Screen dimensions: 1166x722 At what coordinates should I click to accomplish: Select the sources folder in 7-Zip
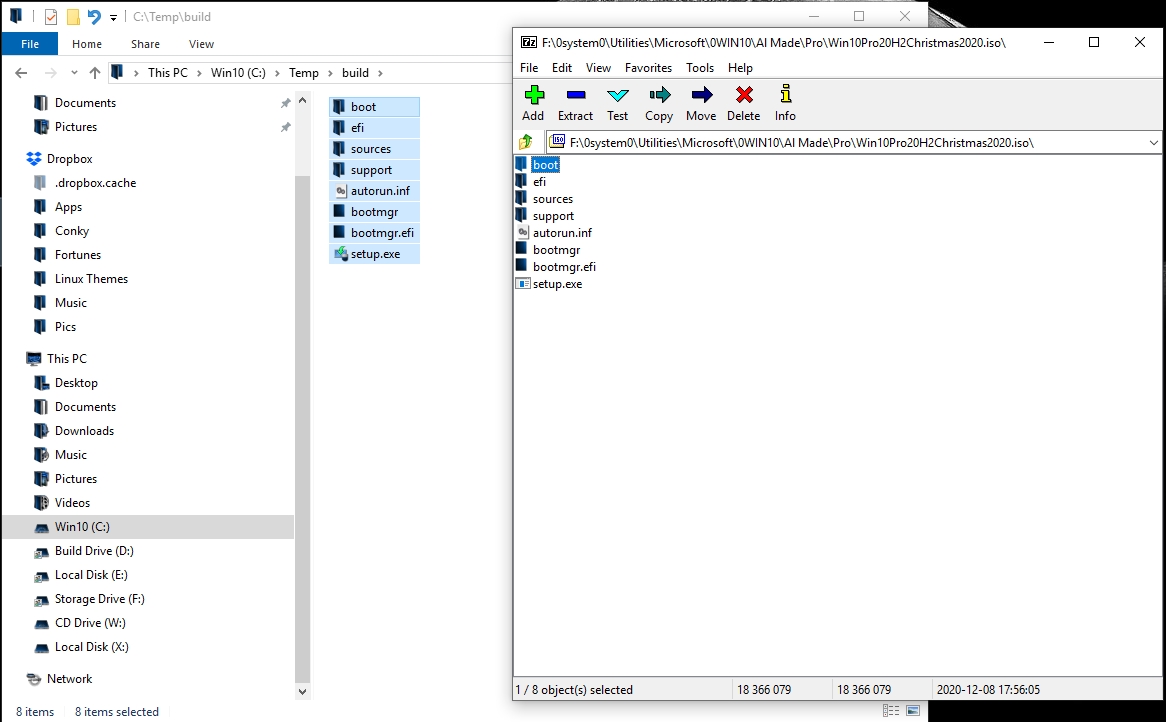click(553, 199)
